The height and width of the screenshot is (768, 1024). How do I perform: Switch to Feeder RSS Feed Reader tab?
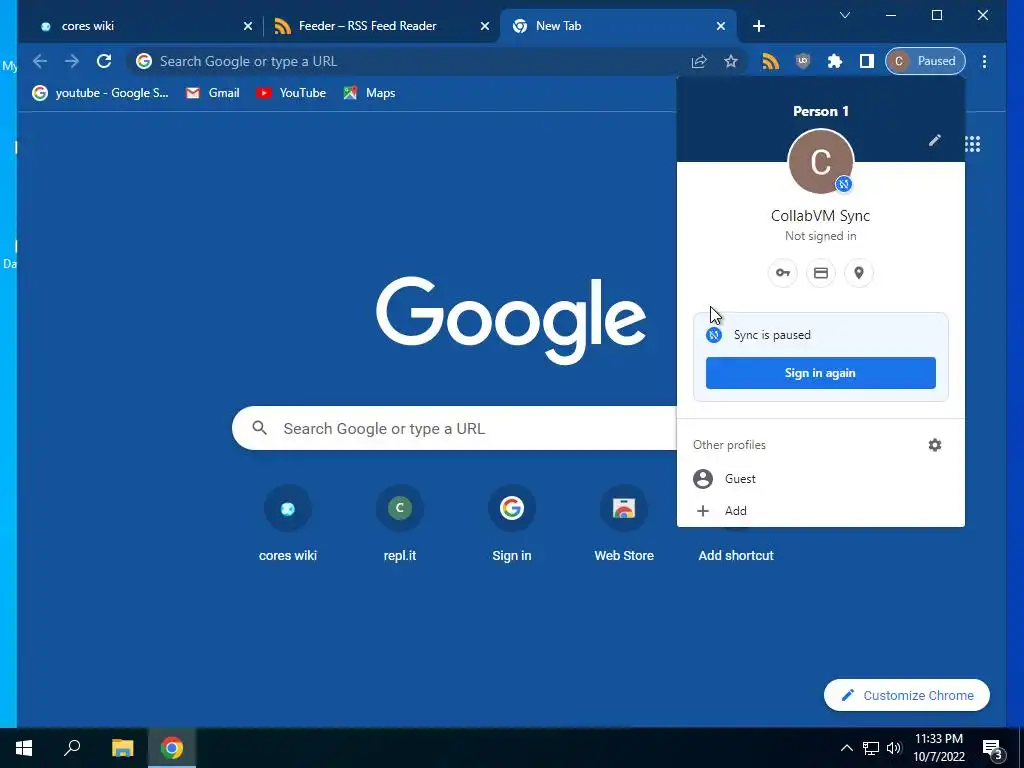coord(381,26)
